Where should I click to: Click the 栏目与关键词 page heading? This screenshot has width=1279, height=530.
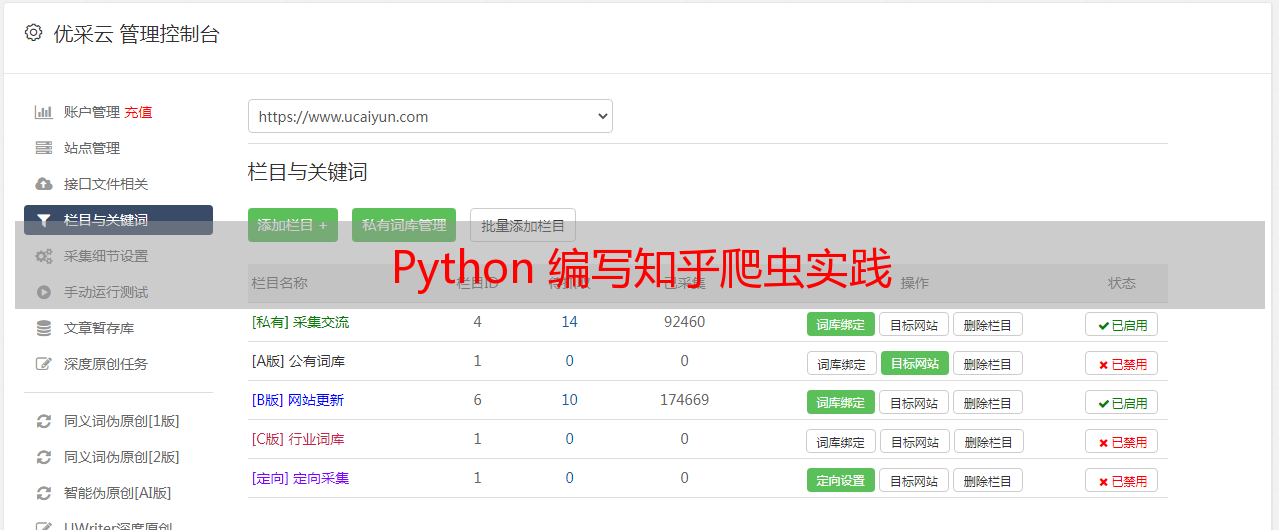pyautogui.click(x=308, y=172)
